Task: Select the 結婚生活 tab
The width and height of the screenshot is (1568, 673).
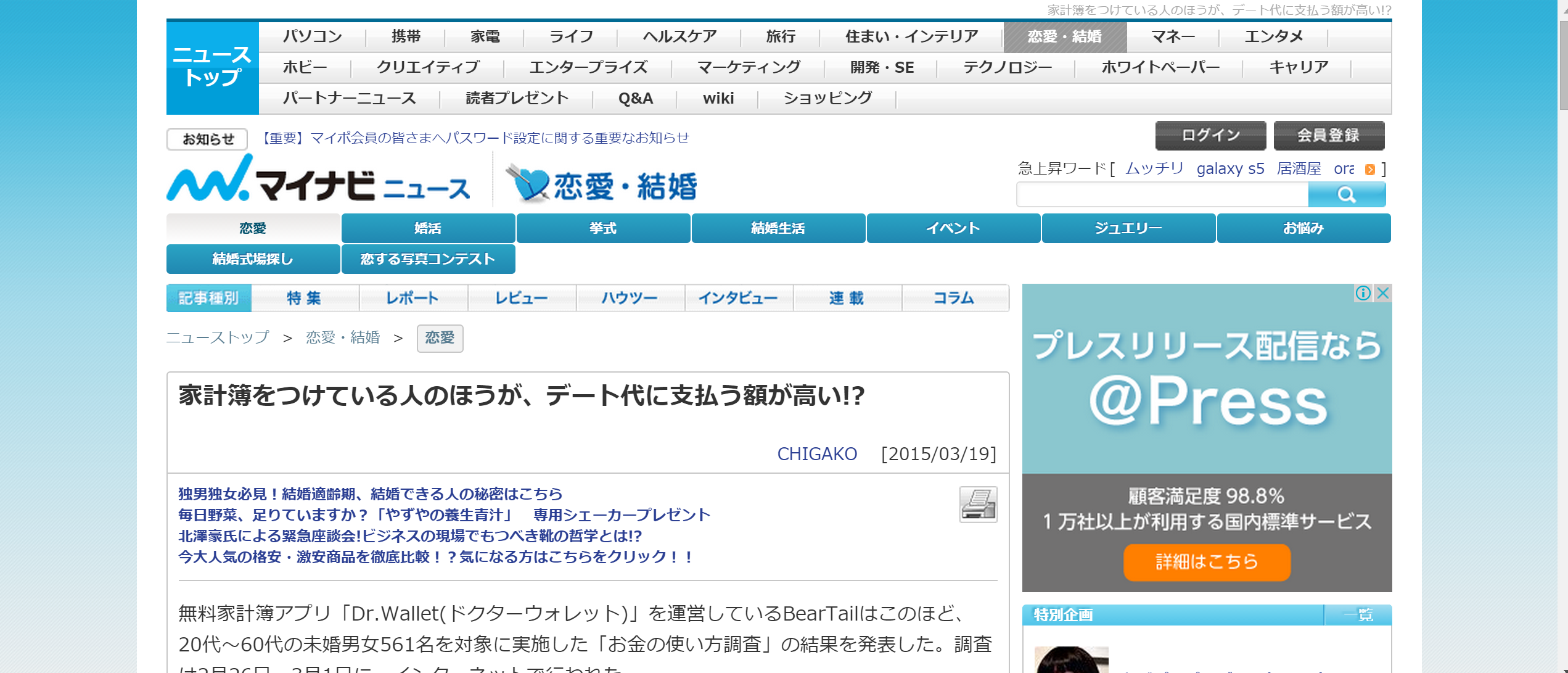Action: point(778,228)
